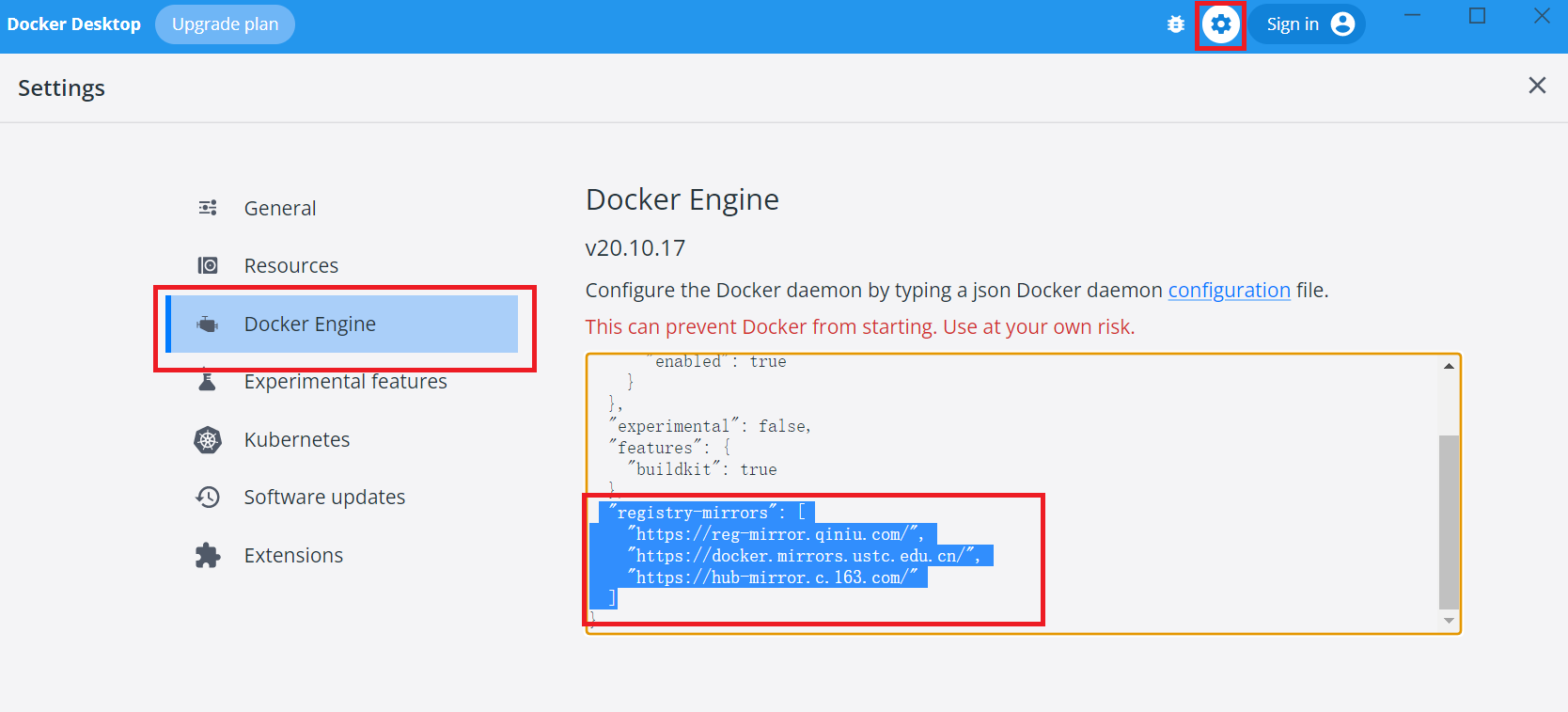Click the Kubernetes wheel icon
The image size is (1568, 712).
tap(208, 440)
